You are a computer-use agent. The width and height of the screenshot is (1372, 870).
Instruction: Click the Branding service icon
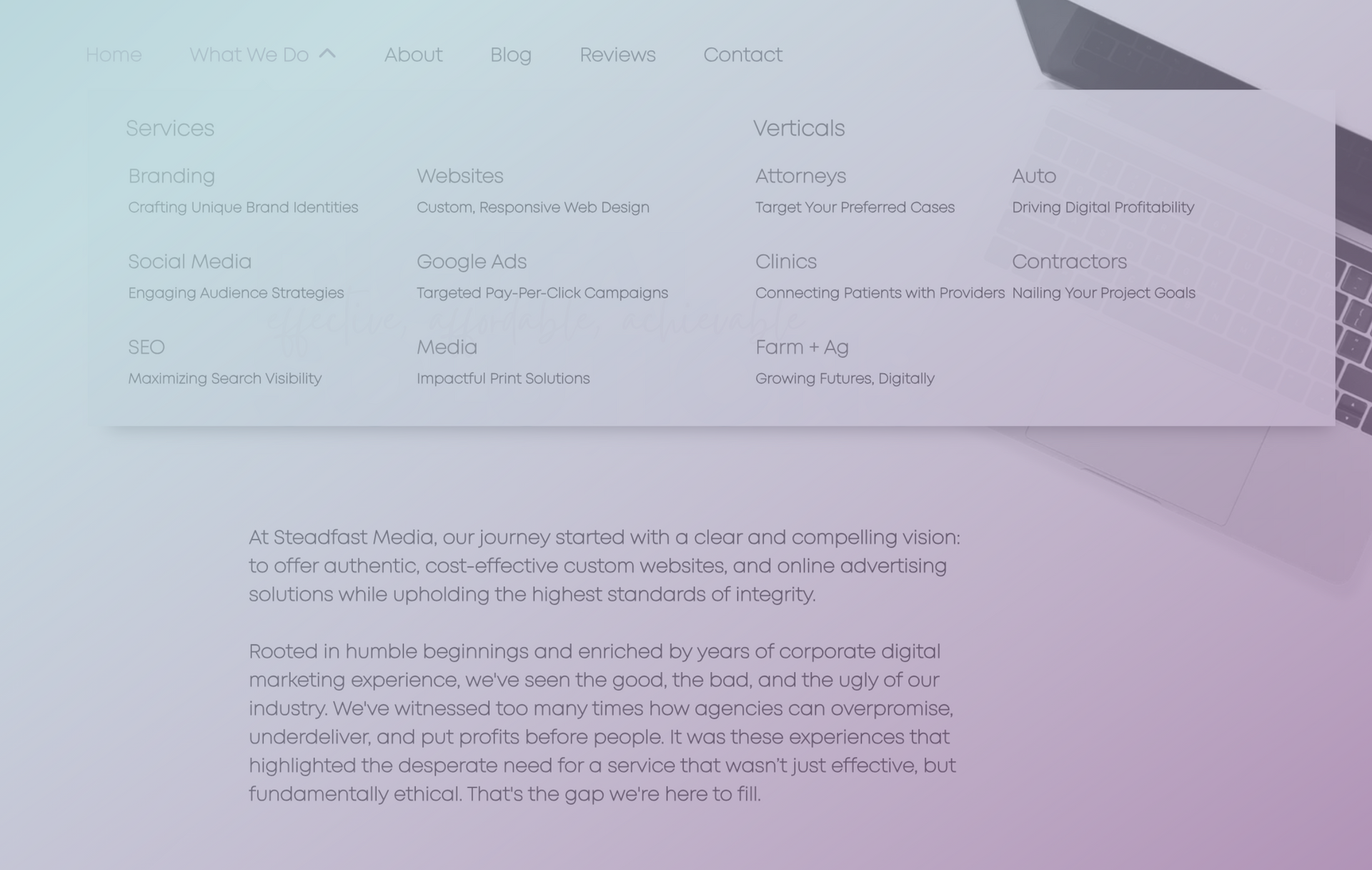point(171,175)
